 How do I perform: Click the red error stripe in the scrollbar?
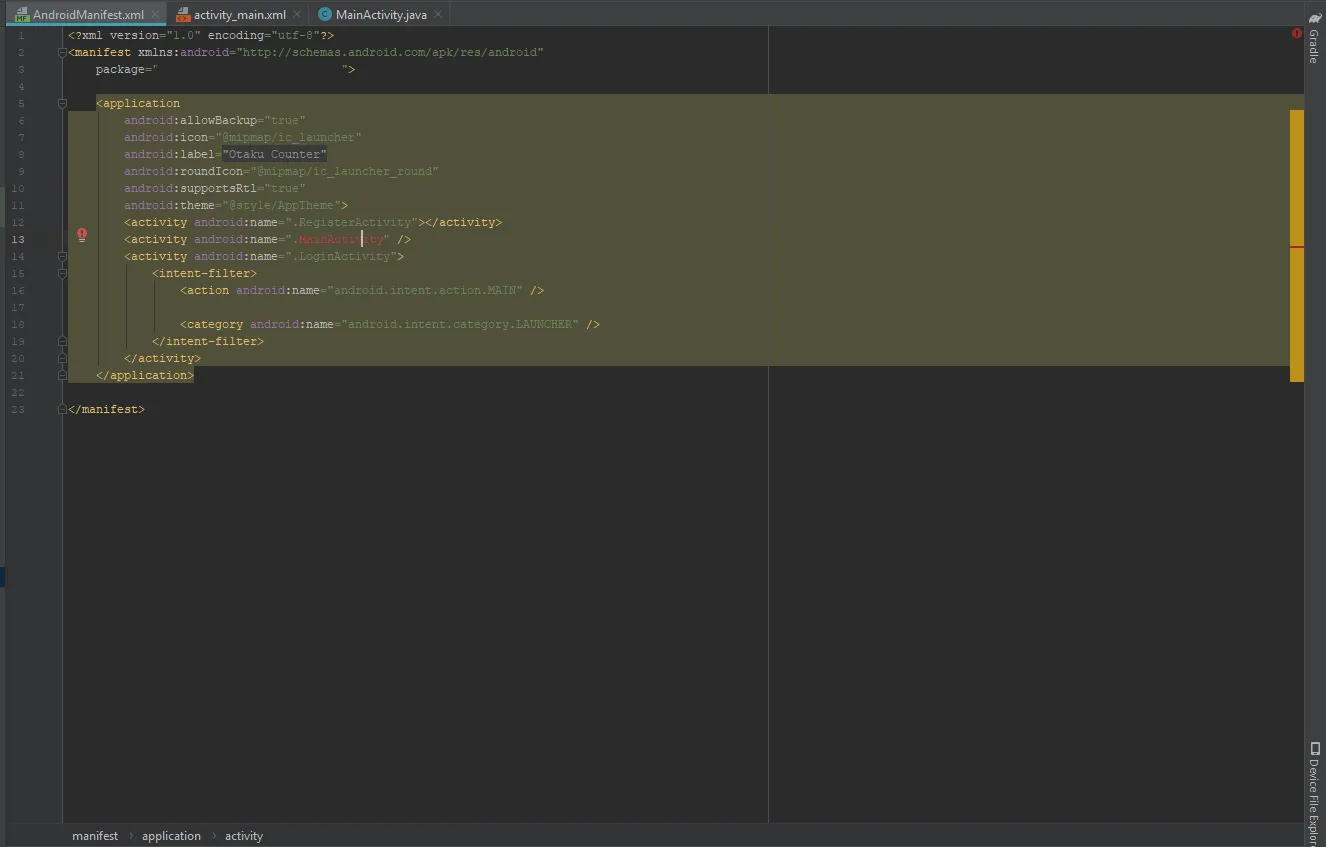(x=1297, y=246)
